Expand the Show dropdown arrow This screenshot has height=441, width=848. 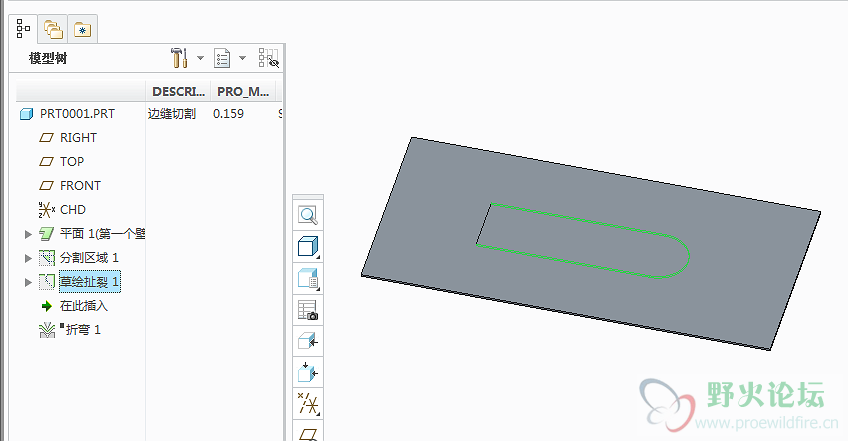242,58
